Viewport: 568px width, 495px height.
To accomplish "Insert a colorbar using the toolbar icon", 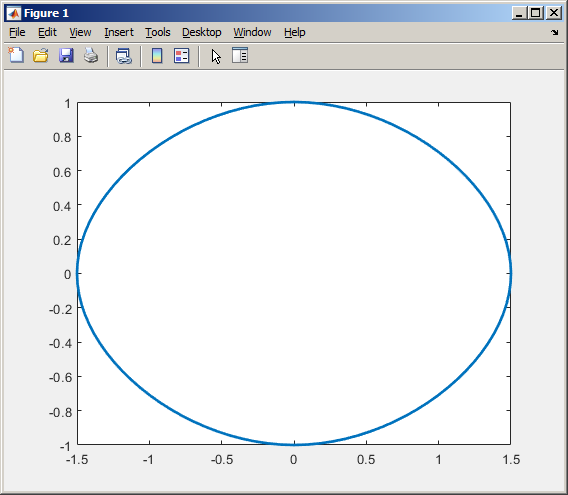I will click(157, 56).
